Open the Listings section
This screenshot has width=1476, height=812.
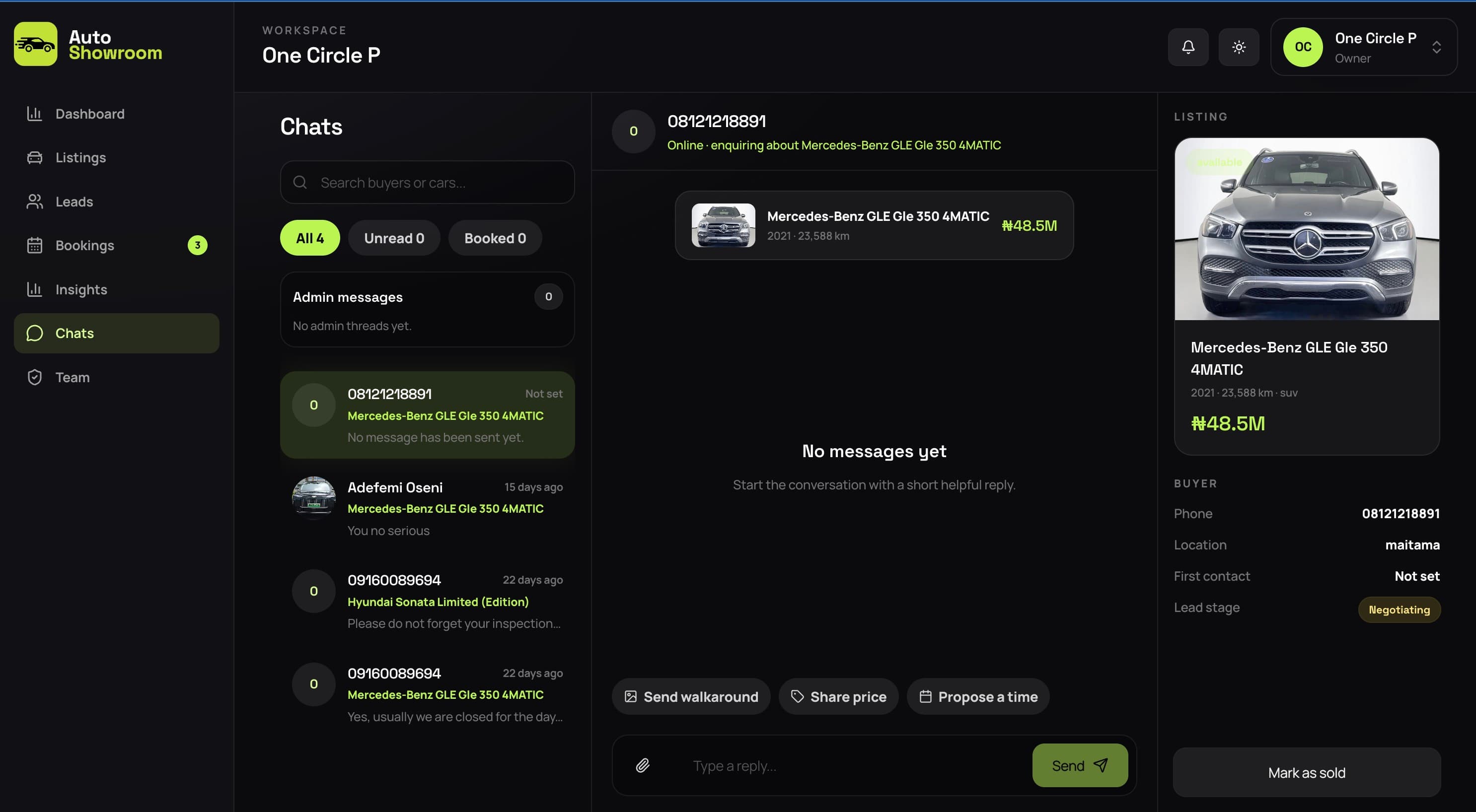coord(116,157)
